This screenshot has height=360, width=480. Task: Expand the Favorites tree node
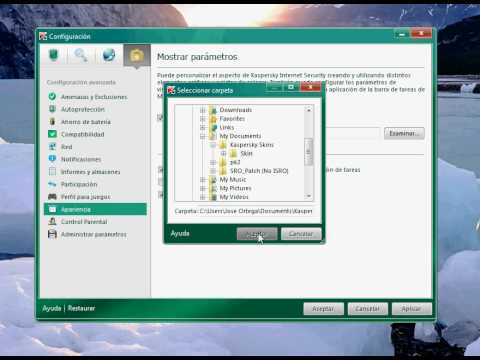202,119
